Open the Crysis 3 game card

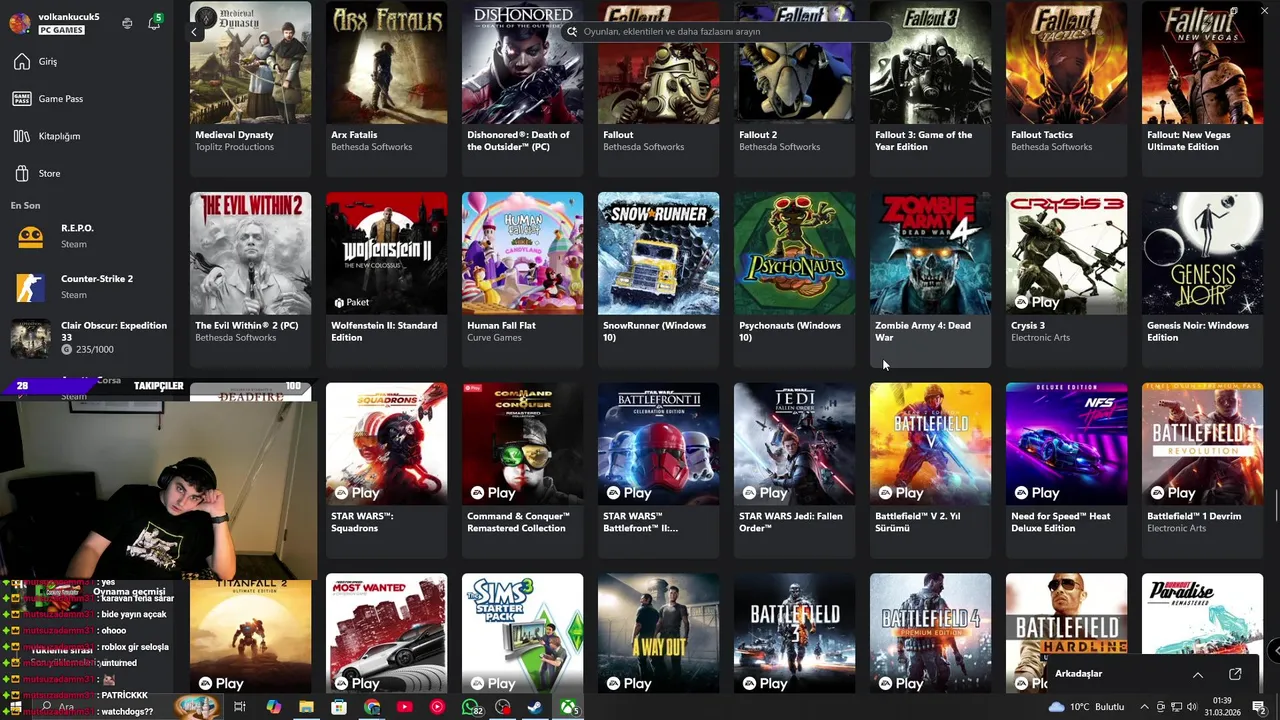1066,279
